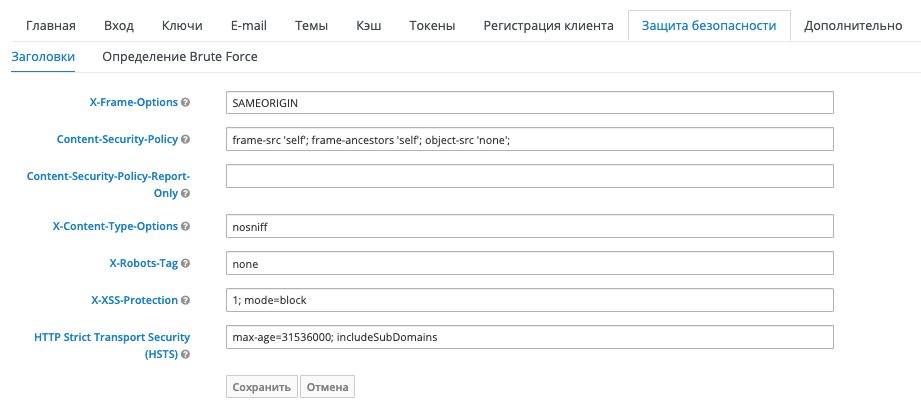Viewport: 921px width, 415px height.
Task: Switch to Определение Brute Force subtab
Action: click(180, 57)
